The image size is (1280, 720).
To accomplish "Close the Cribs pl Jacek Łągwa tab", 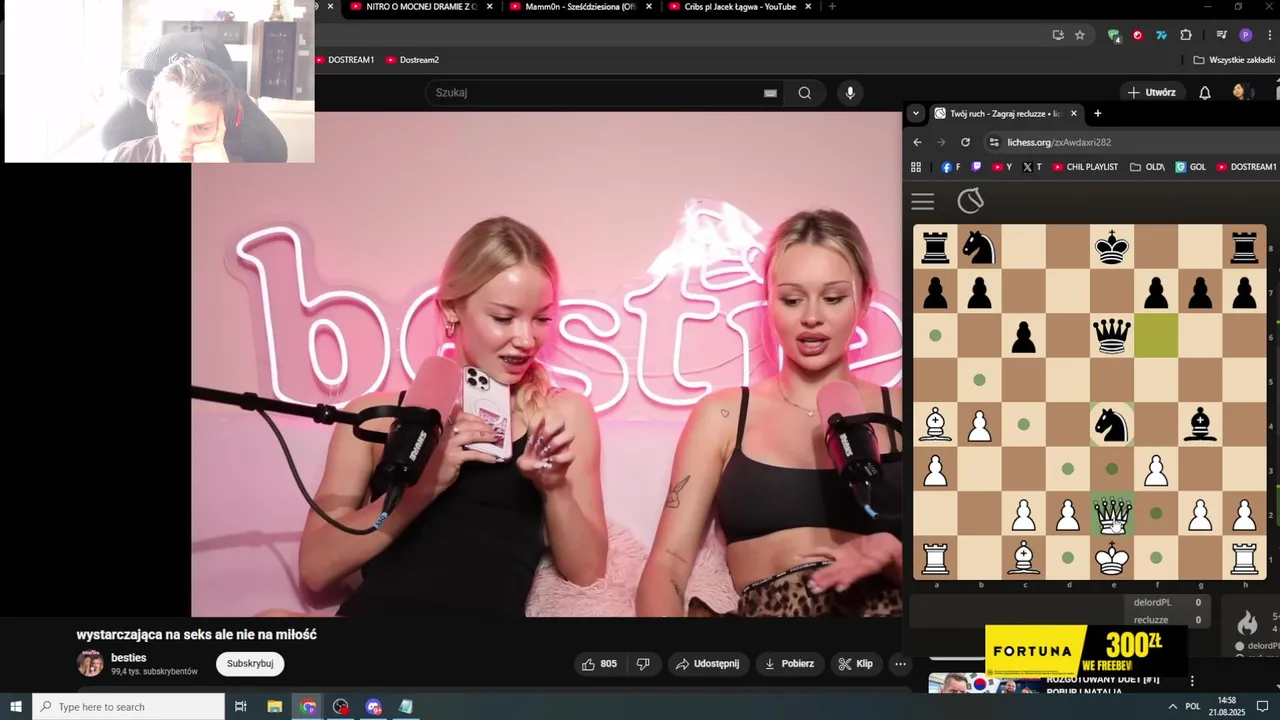I will click(x=808, y=7).
